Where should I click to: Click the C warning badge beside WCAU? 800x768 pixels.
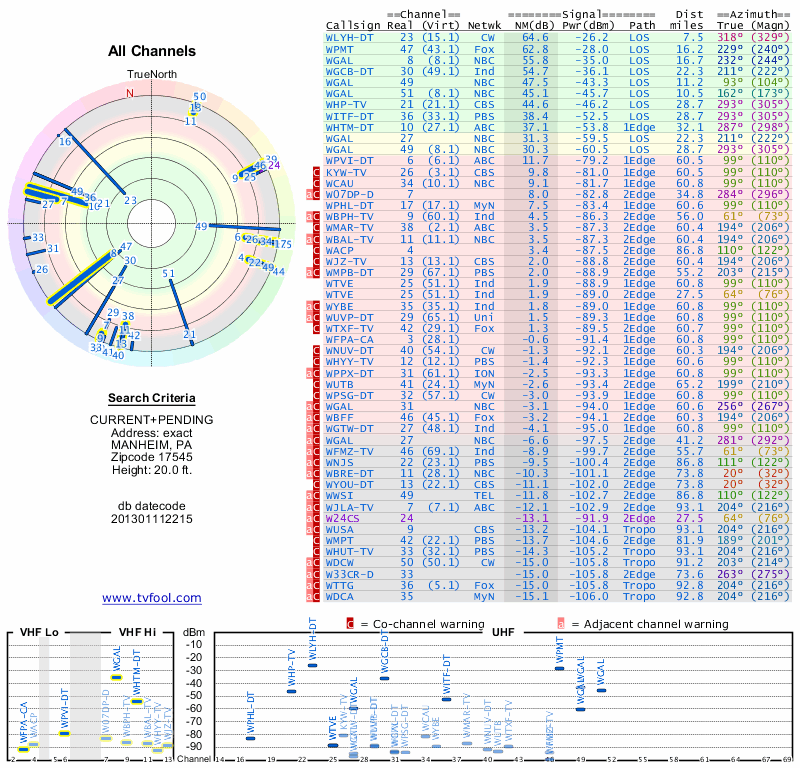(316, 183)
